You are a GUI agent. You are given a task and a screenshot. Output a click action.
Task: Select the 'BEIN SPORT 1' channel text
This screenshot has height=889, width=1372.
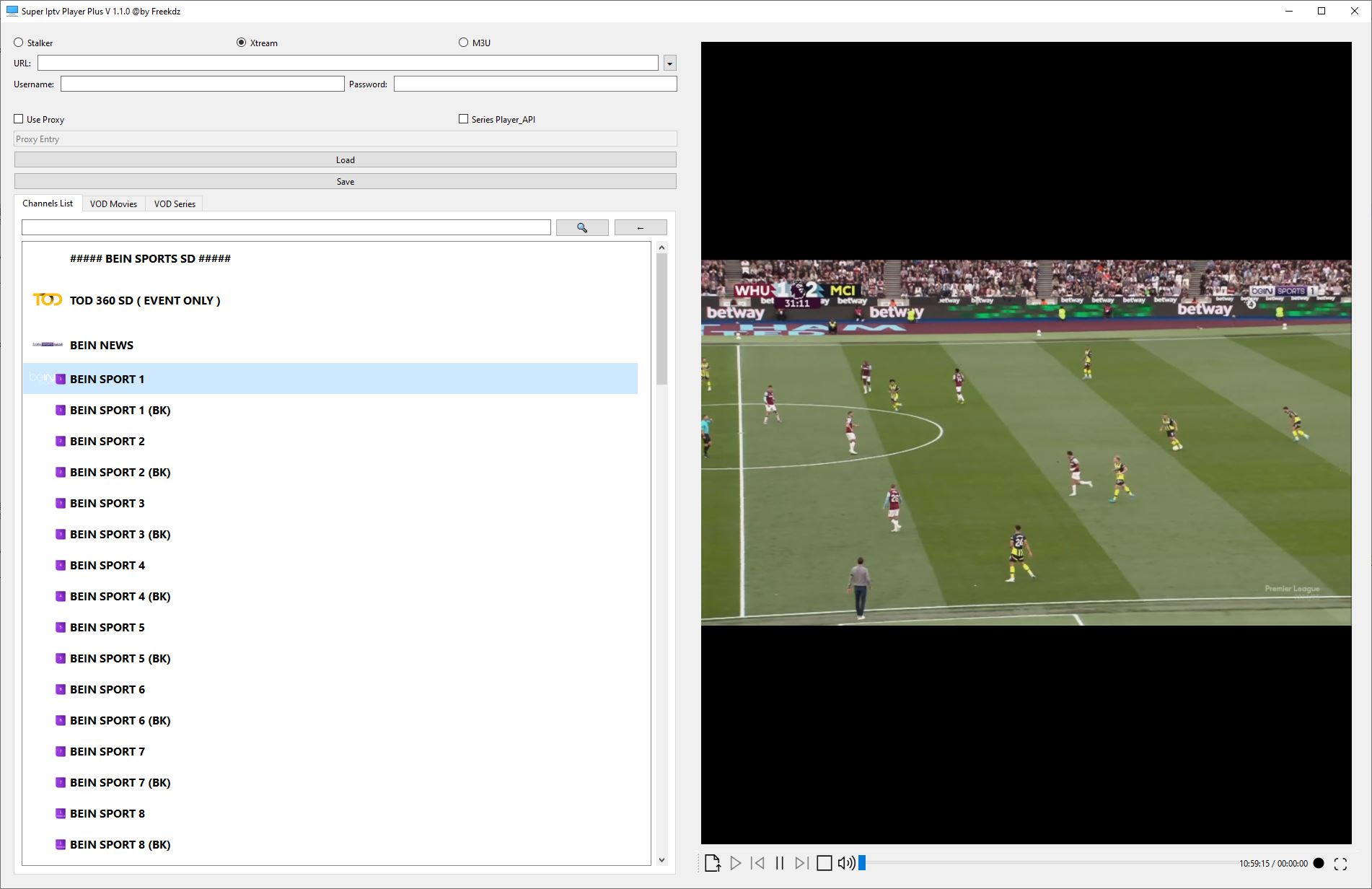click(x=107, y=379)
